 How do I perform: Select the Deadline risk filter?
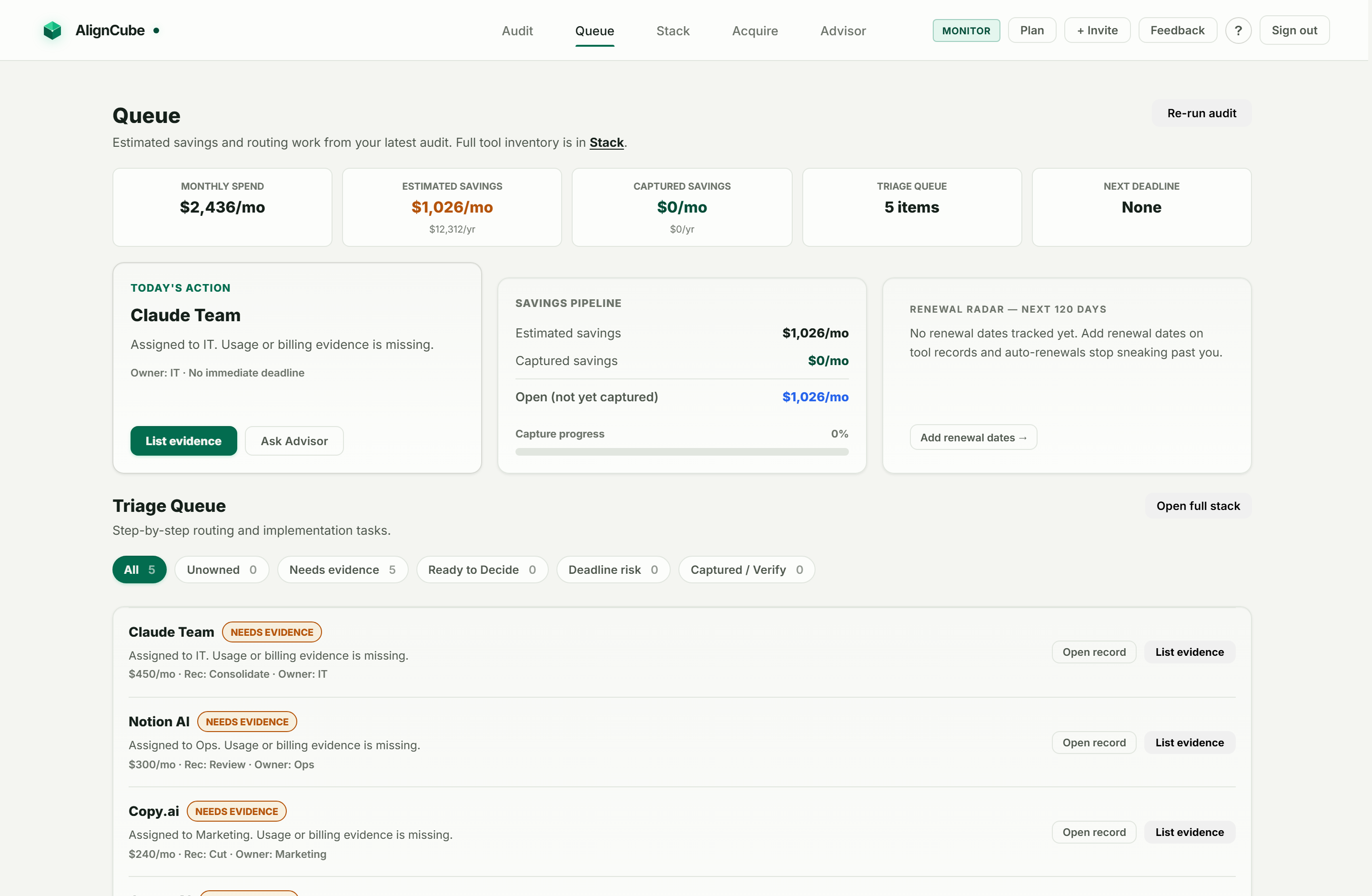tap(613, 570)
